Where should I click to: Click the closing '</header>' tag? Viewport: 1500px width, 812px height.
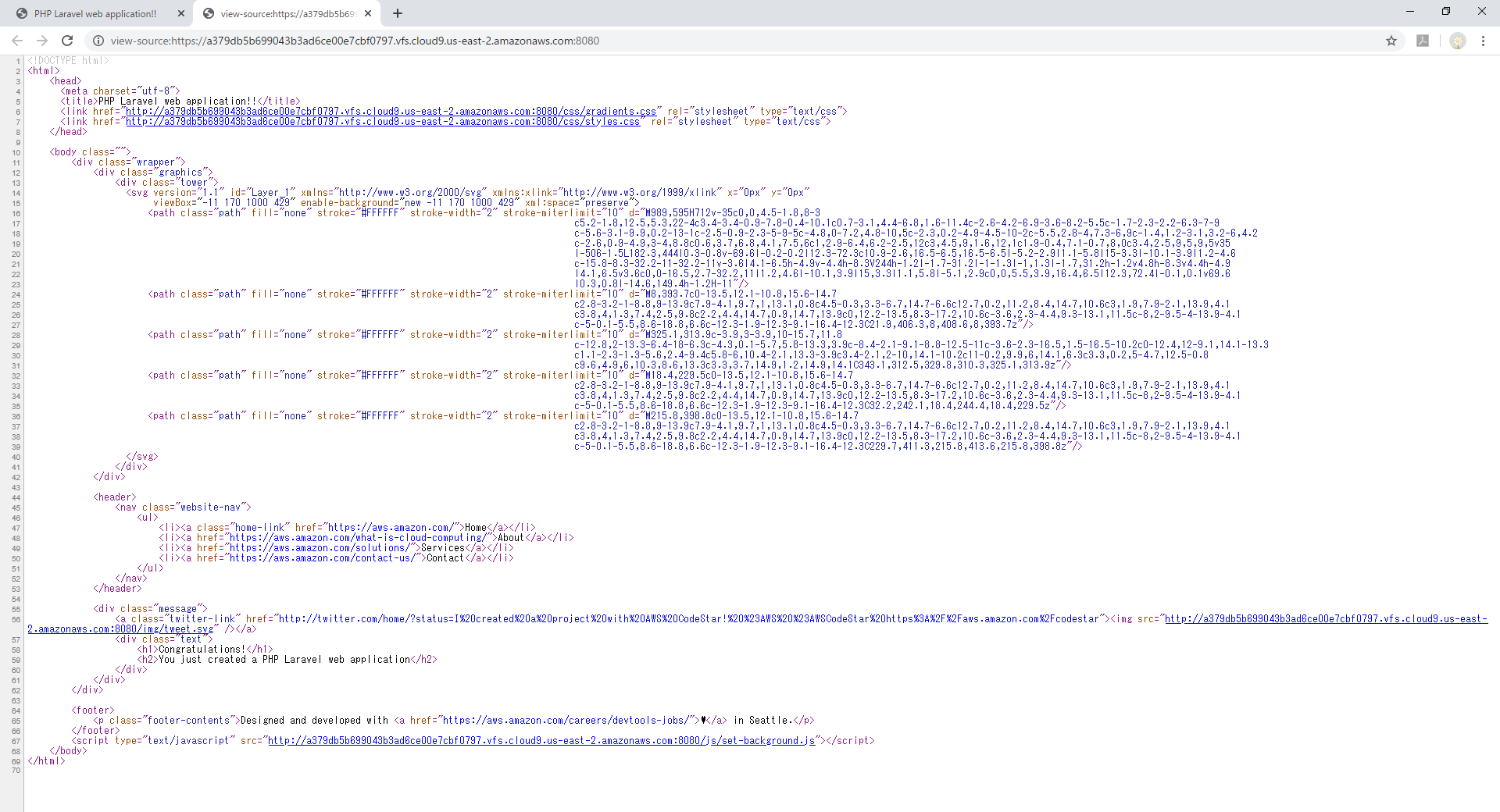(x=117, y=589)
